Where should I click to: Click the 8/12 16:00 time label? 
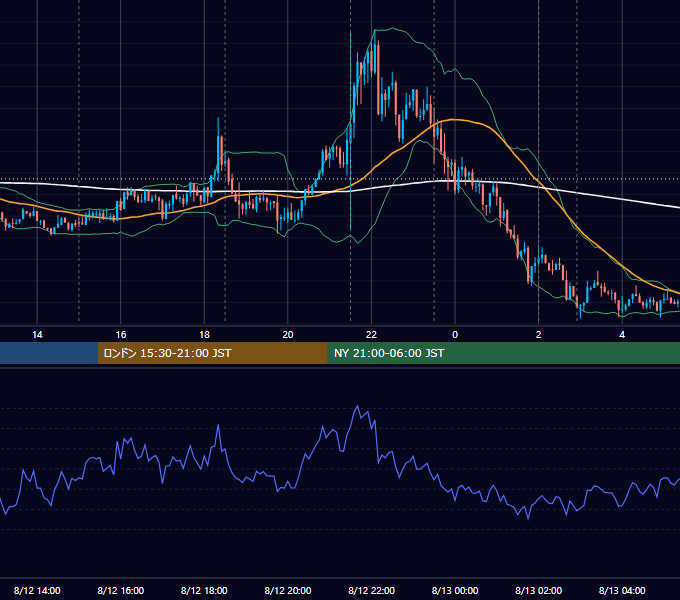tap(121, 590)
